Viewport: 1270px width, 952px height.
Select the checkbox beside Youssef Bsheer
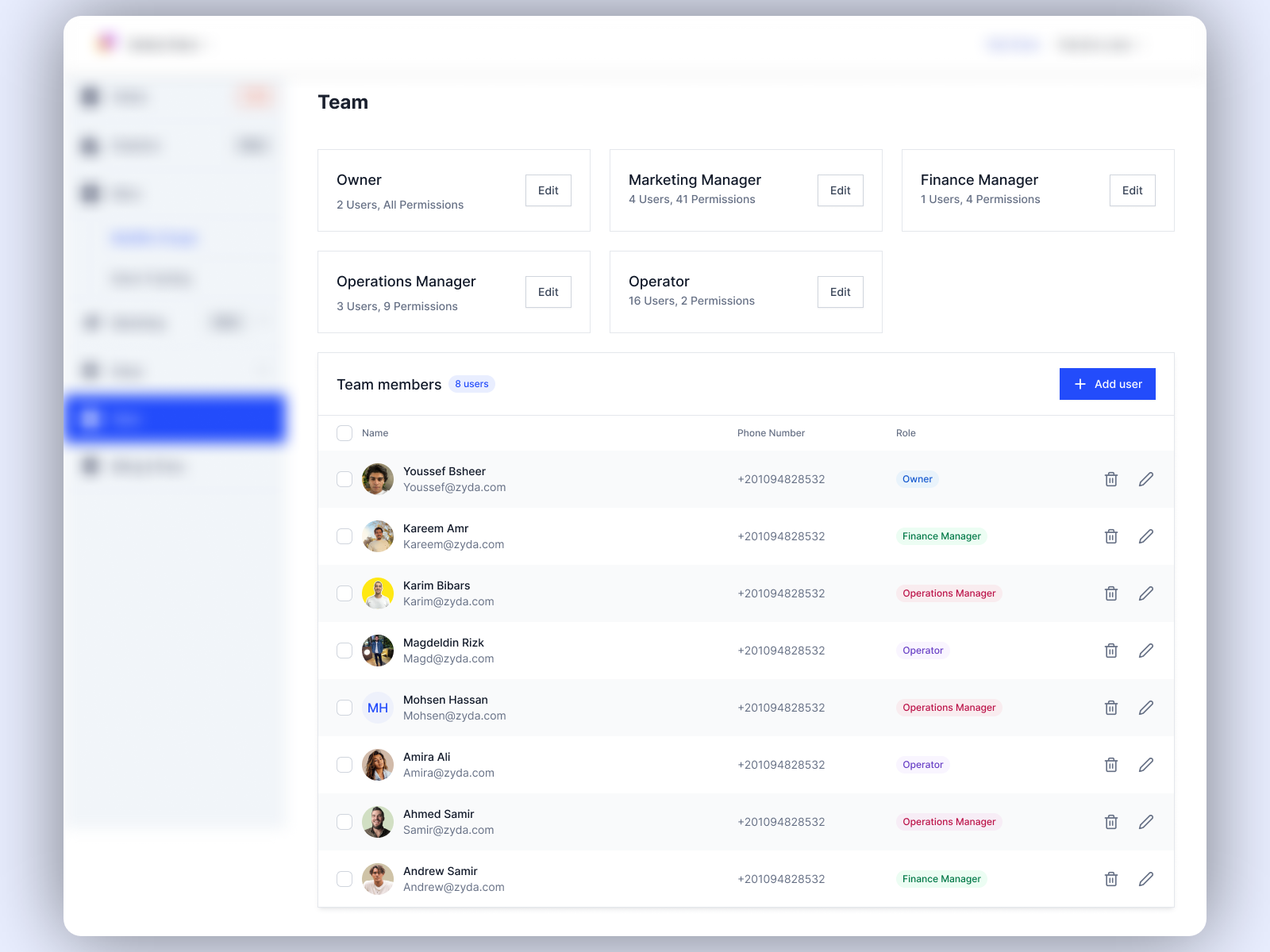pos(344,479)
